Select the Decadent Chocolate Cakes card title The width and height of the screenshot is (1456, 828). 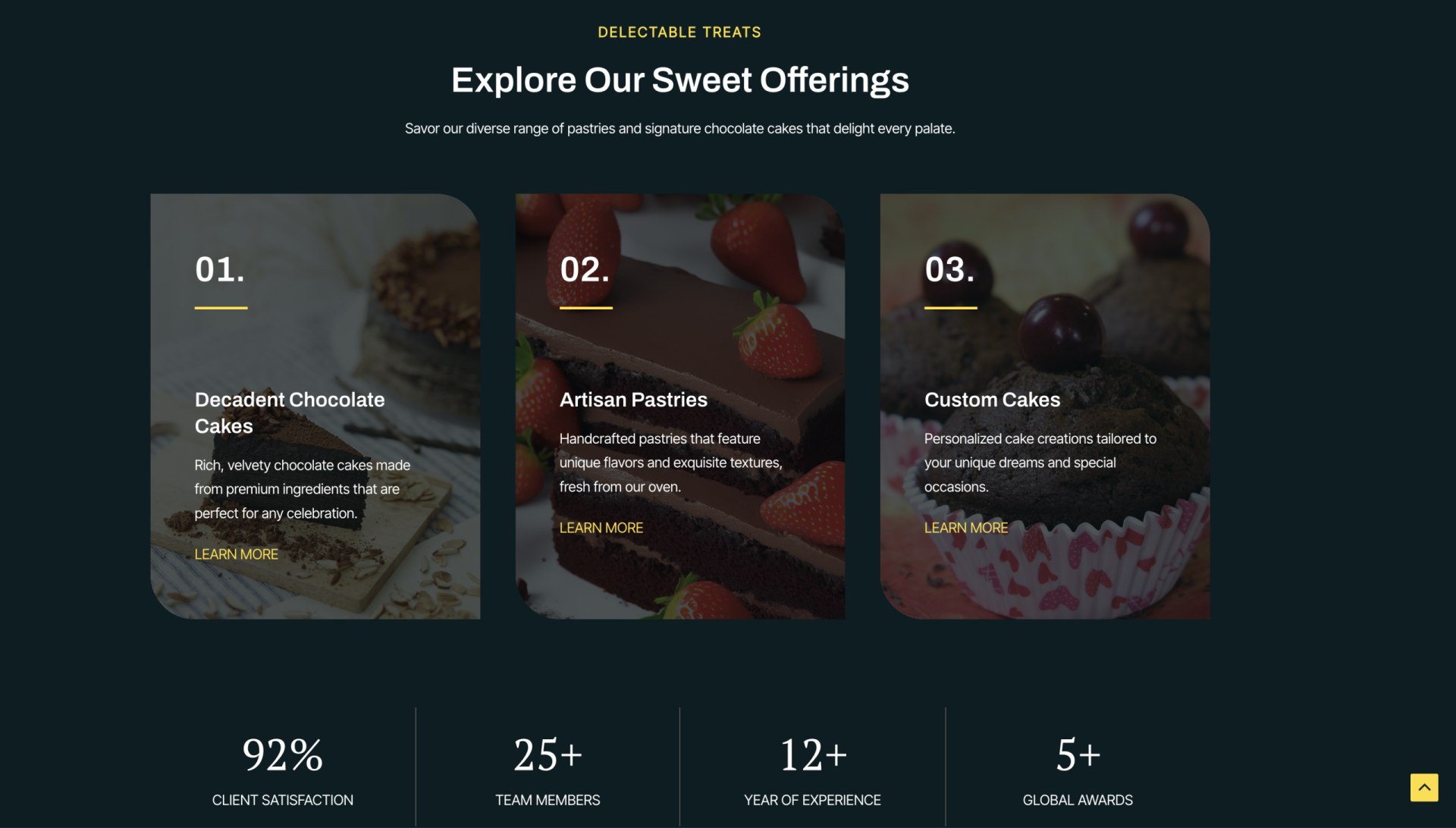[289, 412]
